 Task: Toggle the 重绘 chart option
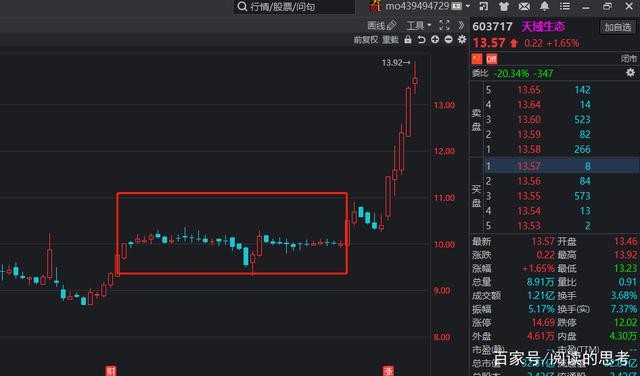tap(390, 40)
